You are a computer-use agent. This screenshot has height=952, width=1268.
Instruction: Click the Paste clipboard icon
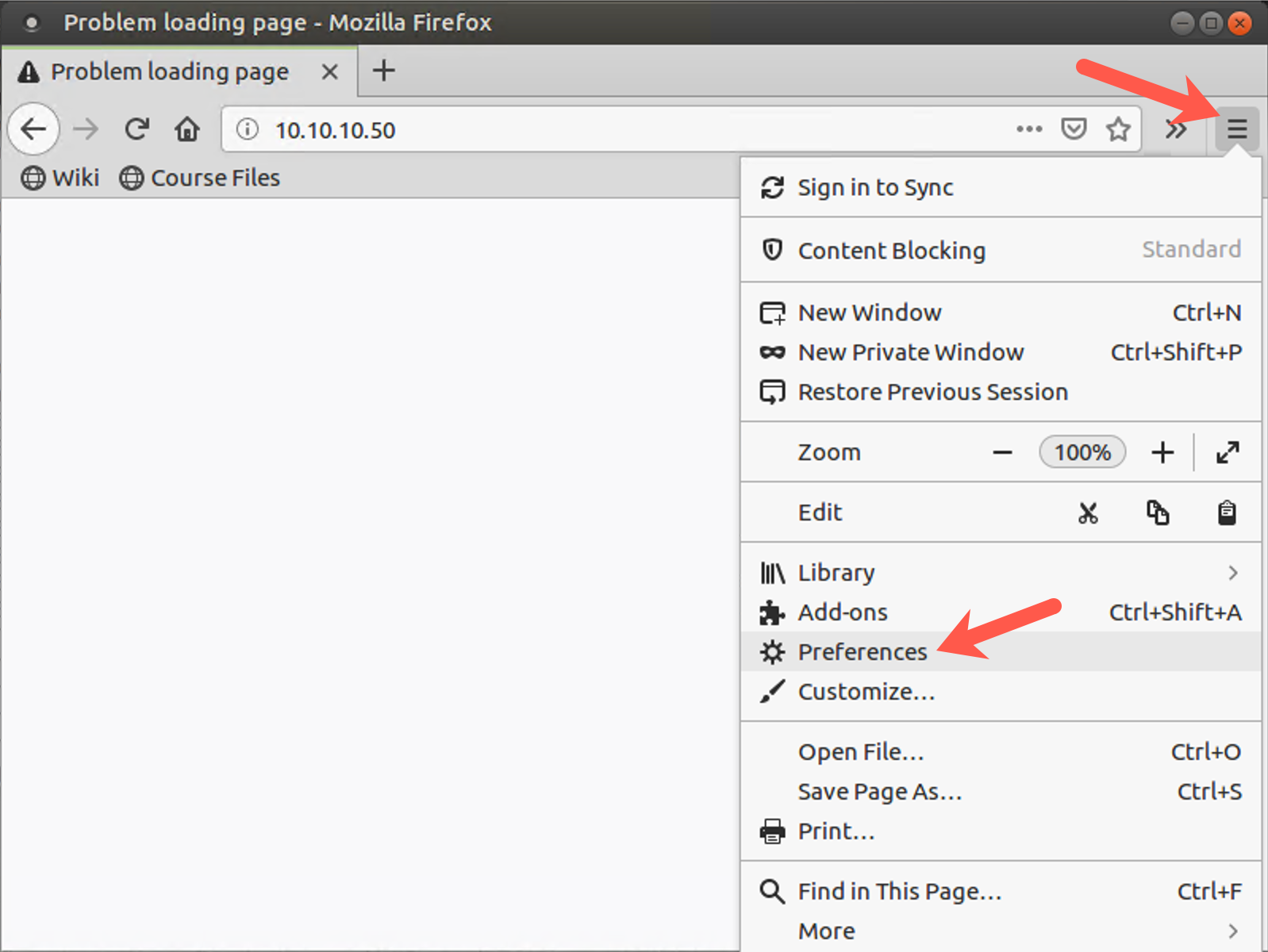pyautogui.click(x=1227, y=512)
